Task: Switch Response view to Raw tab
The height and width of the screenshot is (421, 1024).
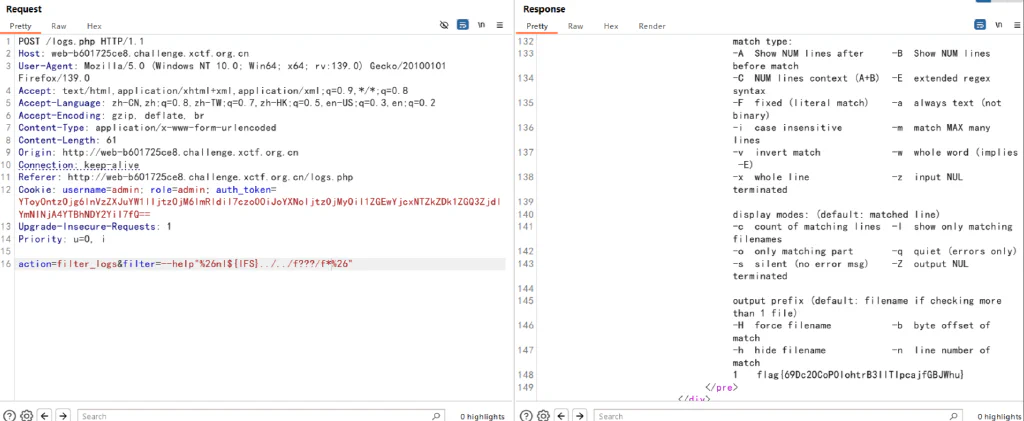Action: pyautogui.click(x=575, y=26)
